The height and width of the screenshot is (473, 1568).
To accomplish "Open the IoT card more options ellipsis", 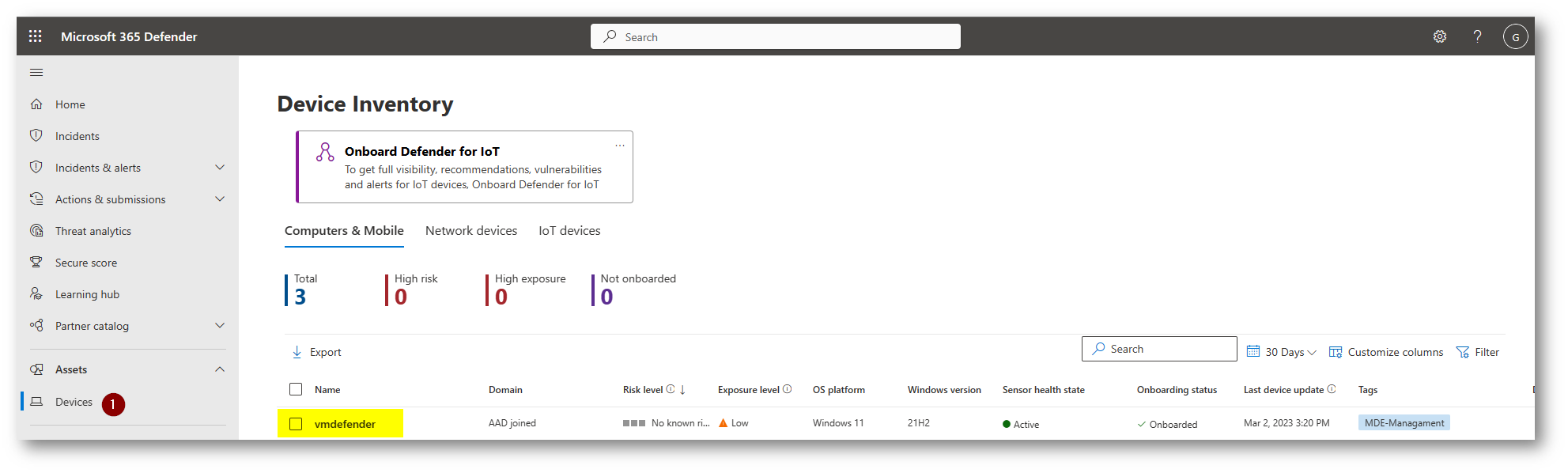I will [620, 146].
